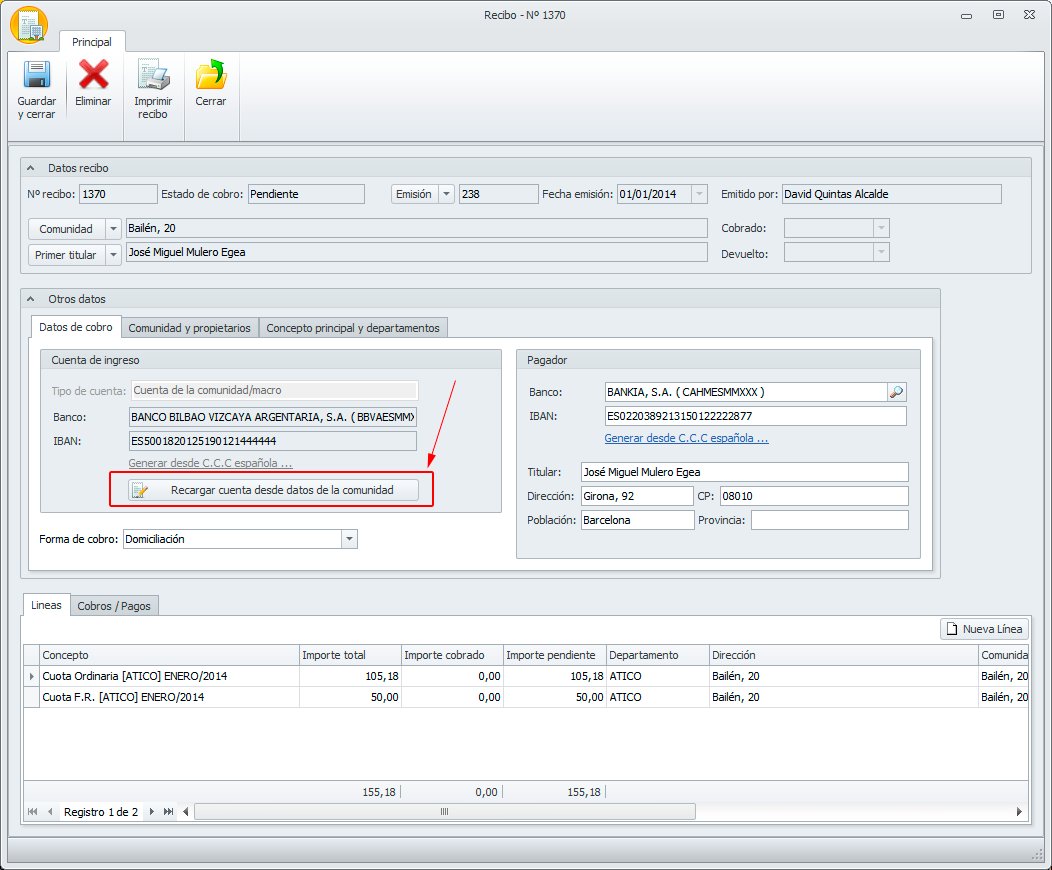Open the Forma de cobro dropdown
The height and width of the screenshot is (870, 1052).
tap(349, 539)
